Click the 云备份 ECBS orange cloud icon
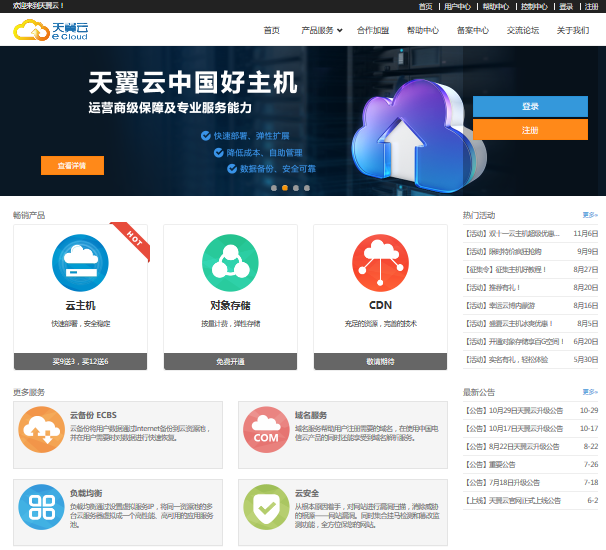 click(x=41, y=429)
